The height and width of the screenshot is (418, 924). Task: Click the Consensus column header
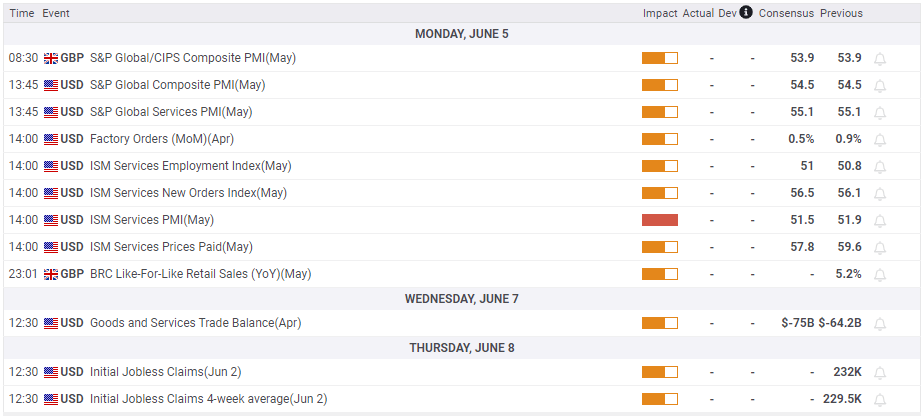point(785,13)
